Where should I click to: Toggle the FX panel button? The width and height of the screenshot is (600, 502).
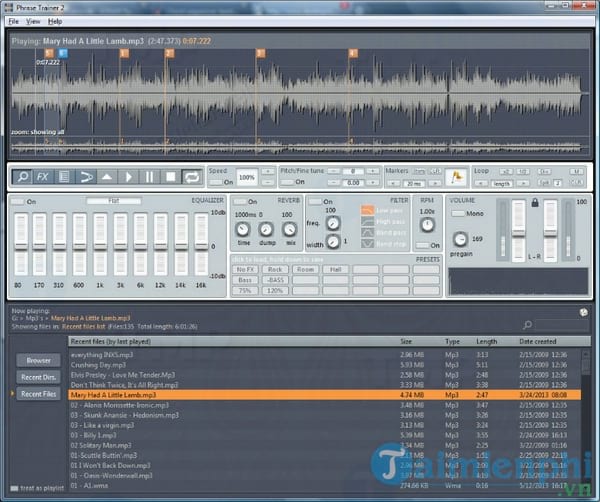pos(43,176)
